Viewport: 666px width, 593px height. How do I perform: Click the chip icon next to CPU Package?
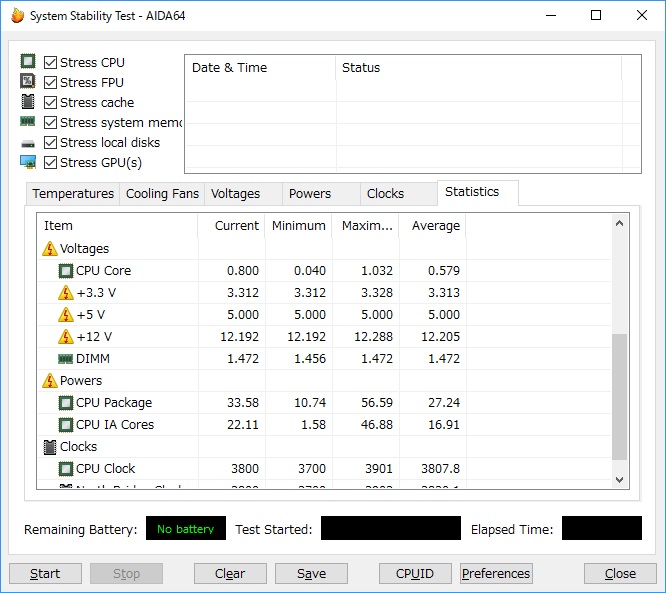tap(66, 403)
